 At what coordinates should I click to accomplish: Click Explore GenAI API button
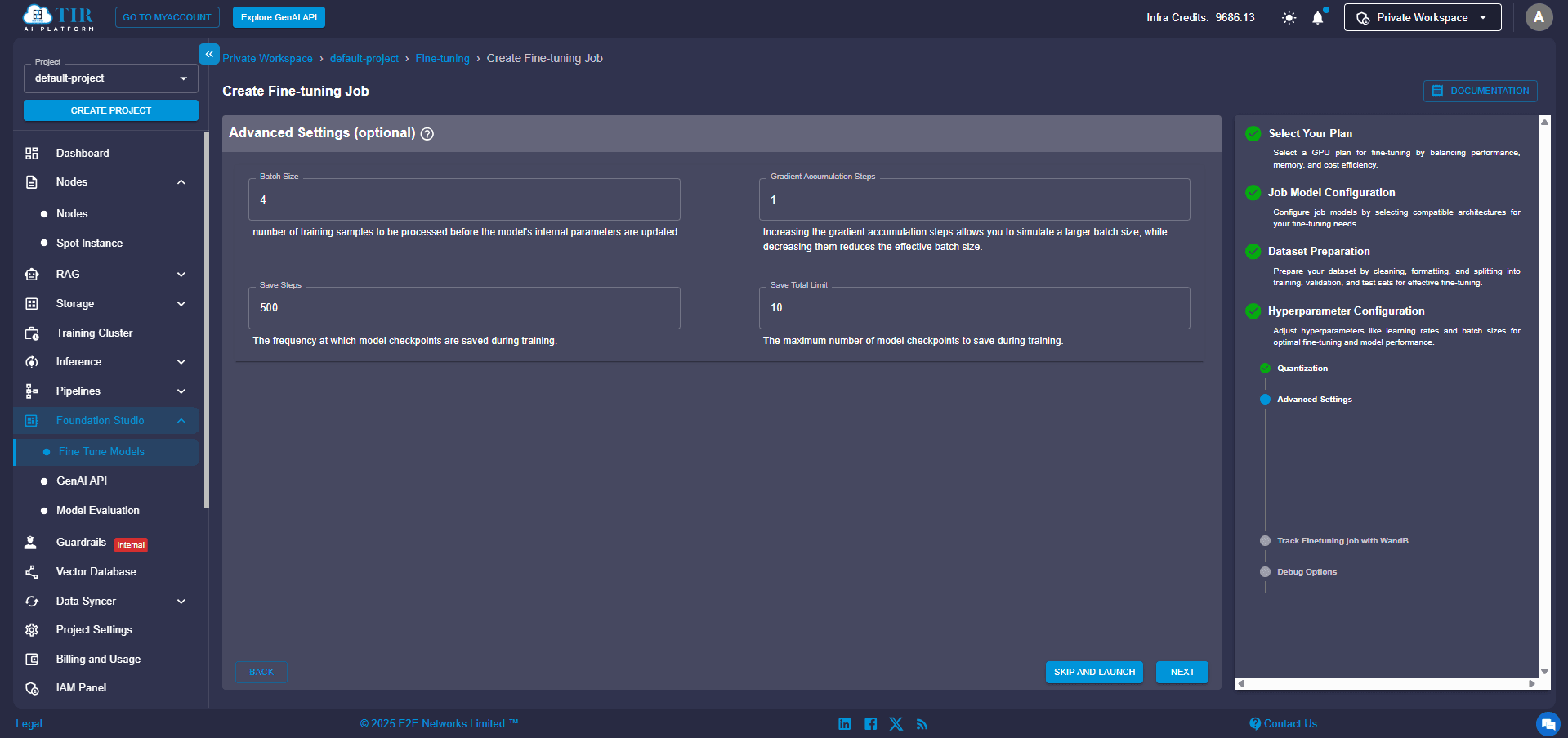[279, 17]
